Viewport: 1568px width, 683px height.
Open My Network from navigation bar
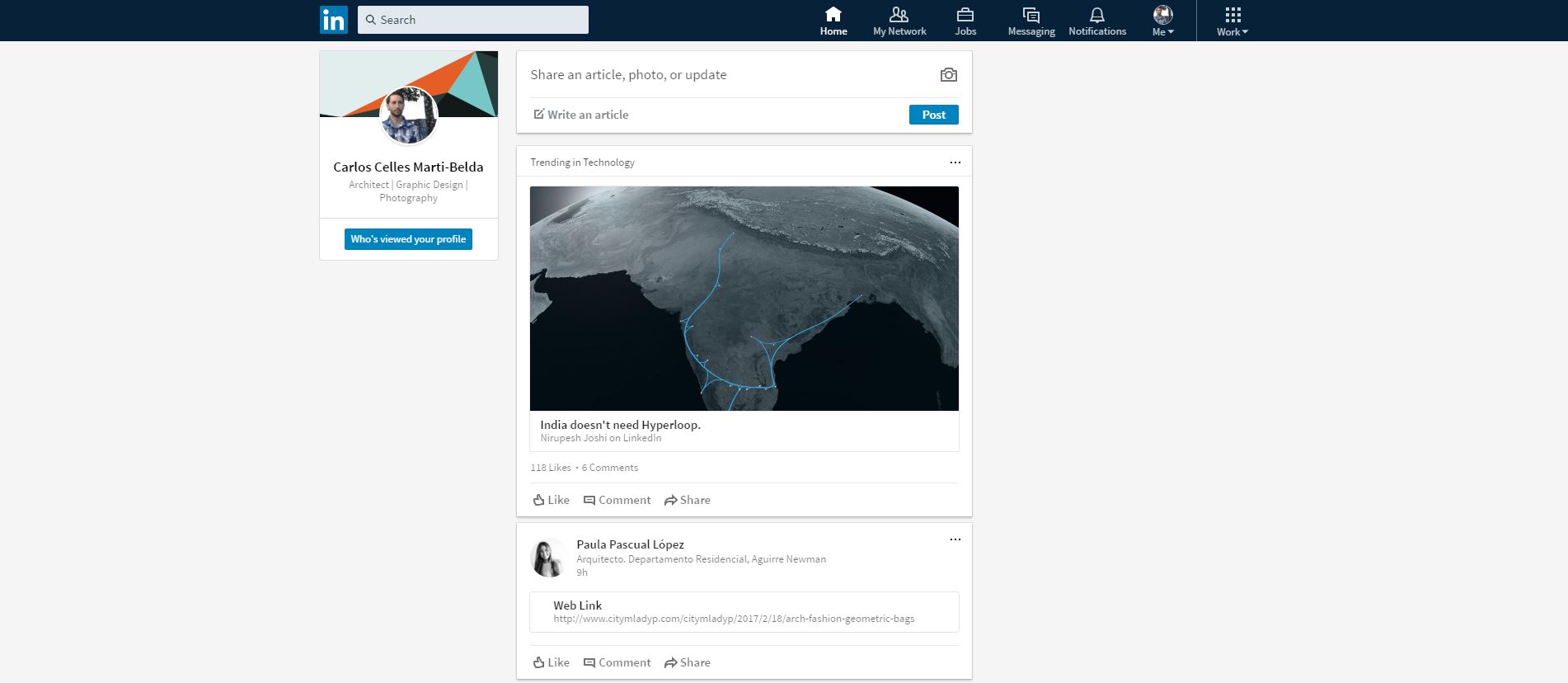[x=899, y=21]
